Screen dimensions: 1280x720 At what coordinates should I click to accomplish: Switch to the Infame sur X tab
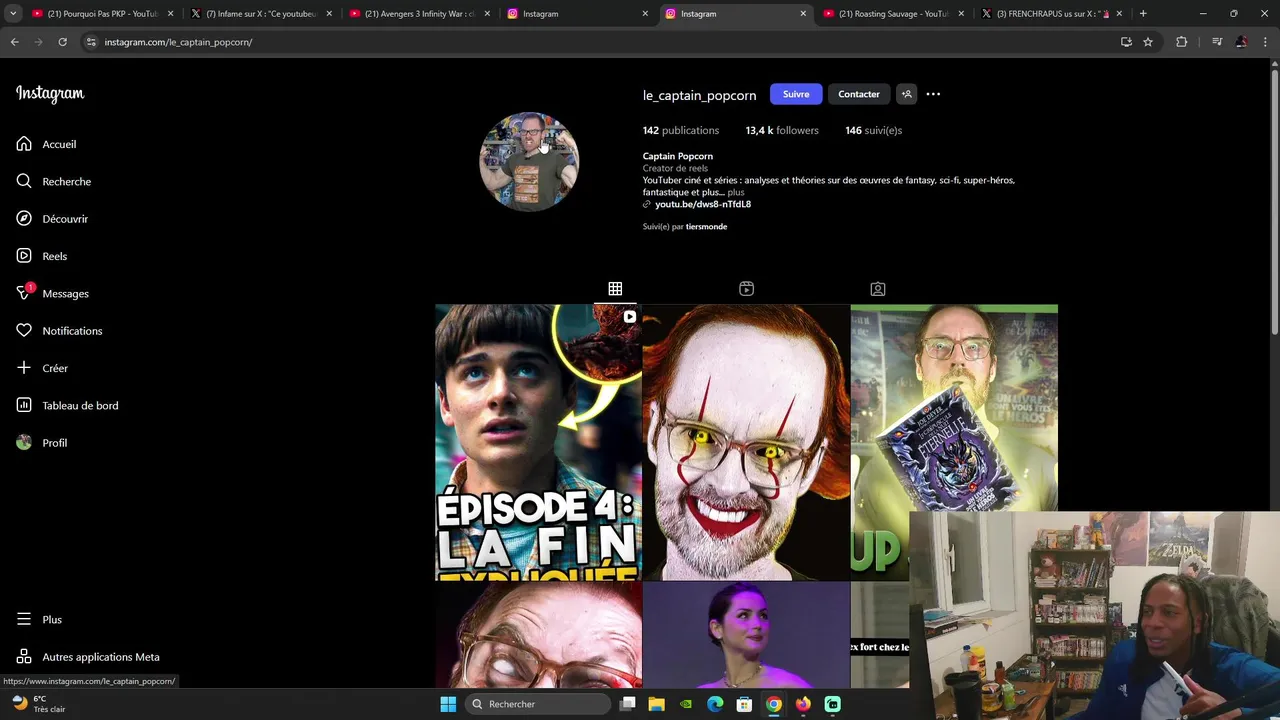click(x=260, y=14)
